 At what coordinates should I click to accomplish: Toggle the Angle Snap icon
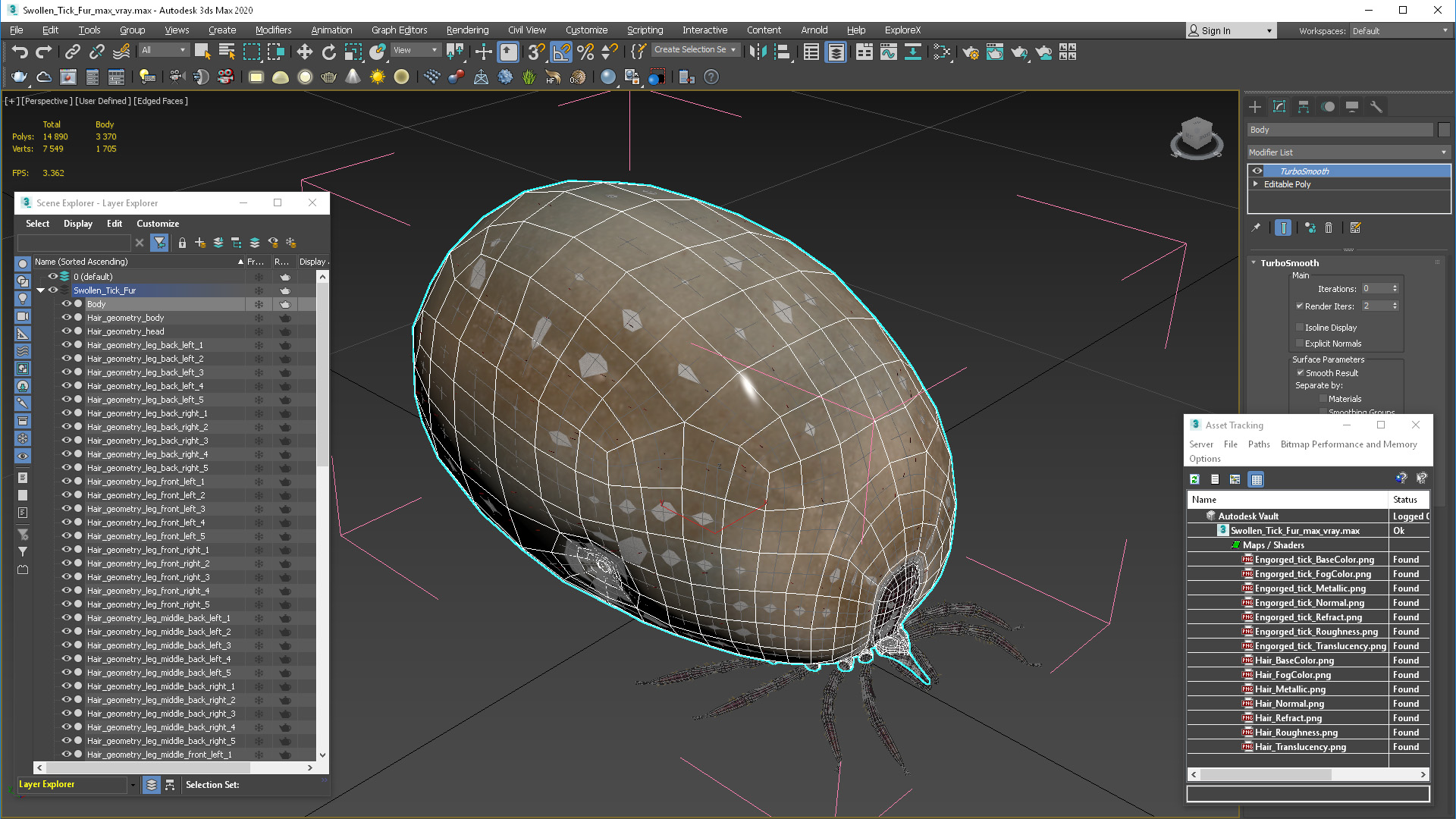tap(561, 52)
